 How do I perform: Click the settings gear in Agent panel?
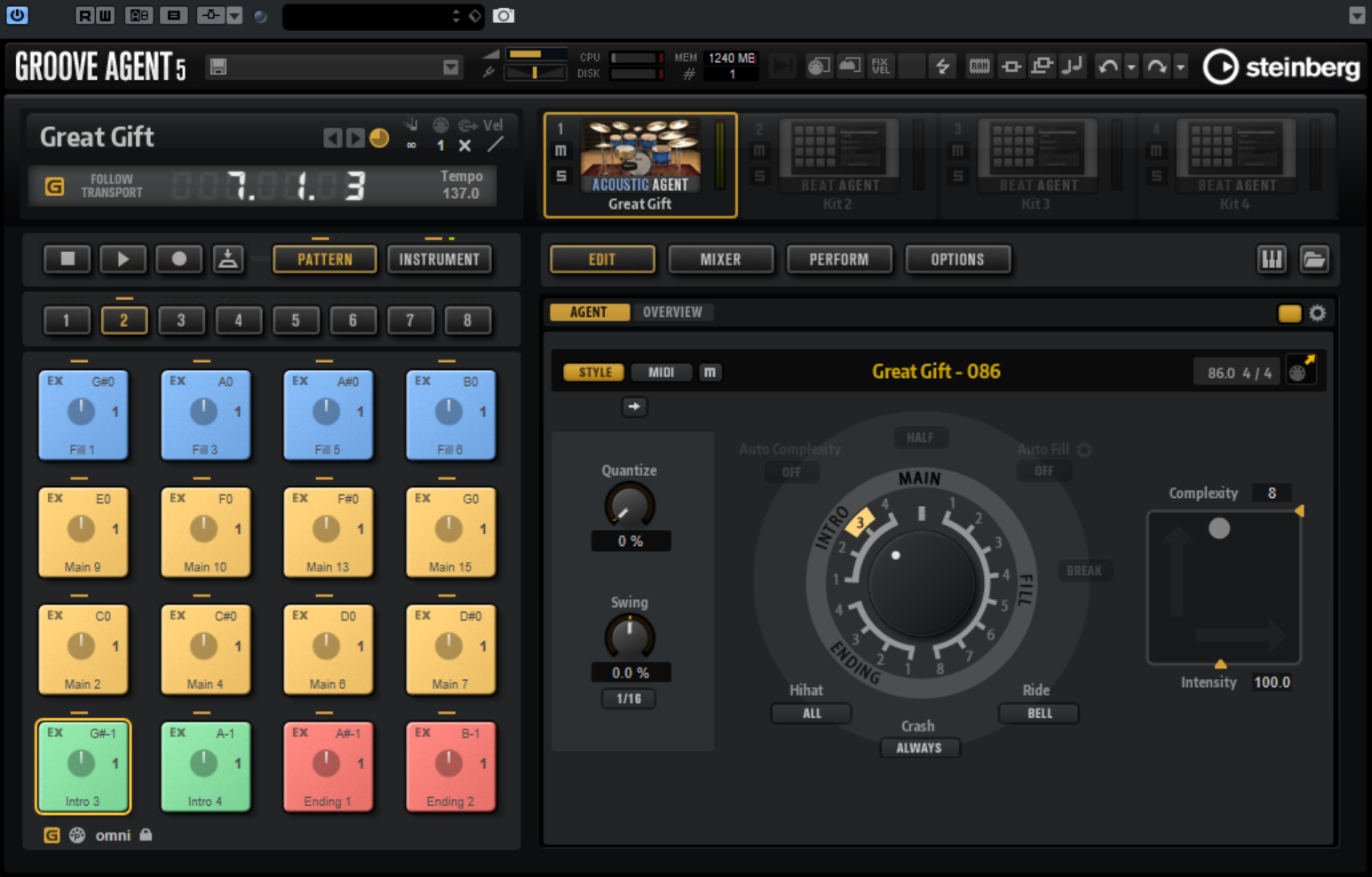tap(1318, 313)
